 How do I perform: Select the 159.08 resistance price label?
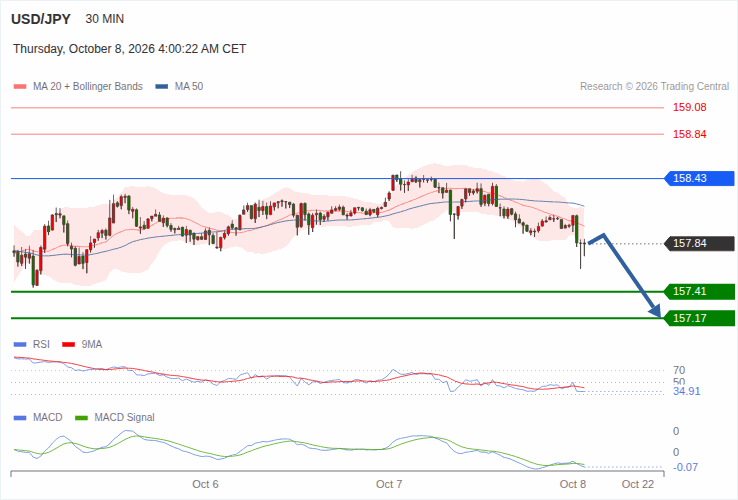pyautogui.click(x=690, y=107)
